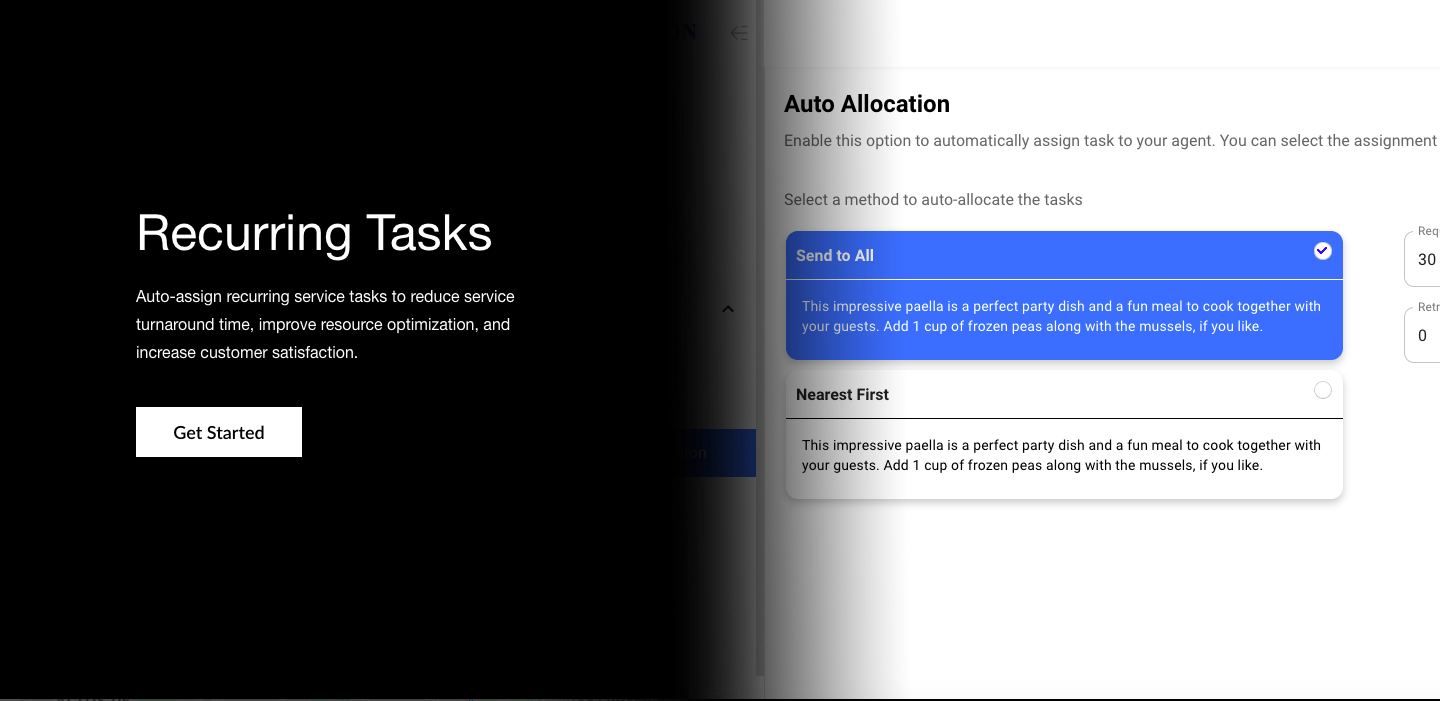Select the Send to All radio checkmark
This screenshot has width=1440, height=701.
(1322, 251)
